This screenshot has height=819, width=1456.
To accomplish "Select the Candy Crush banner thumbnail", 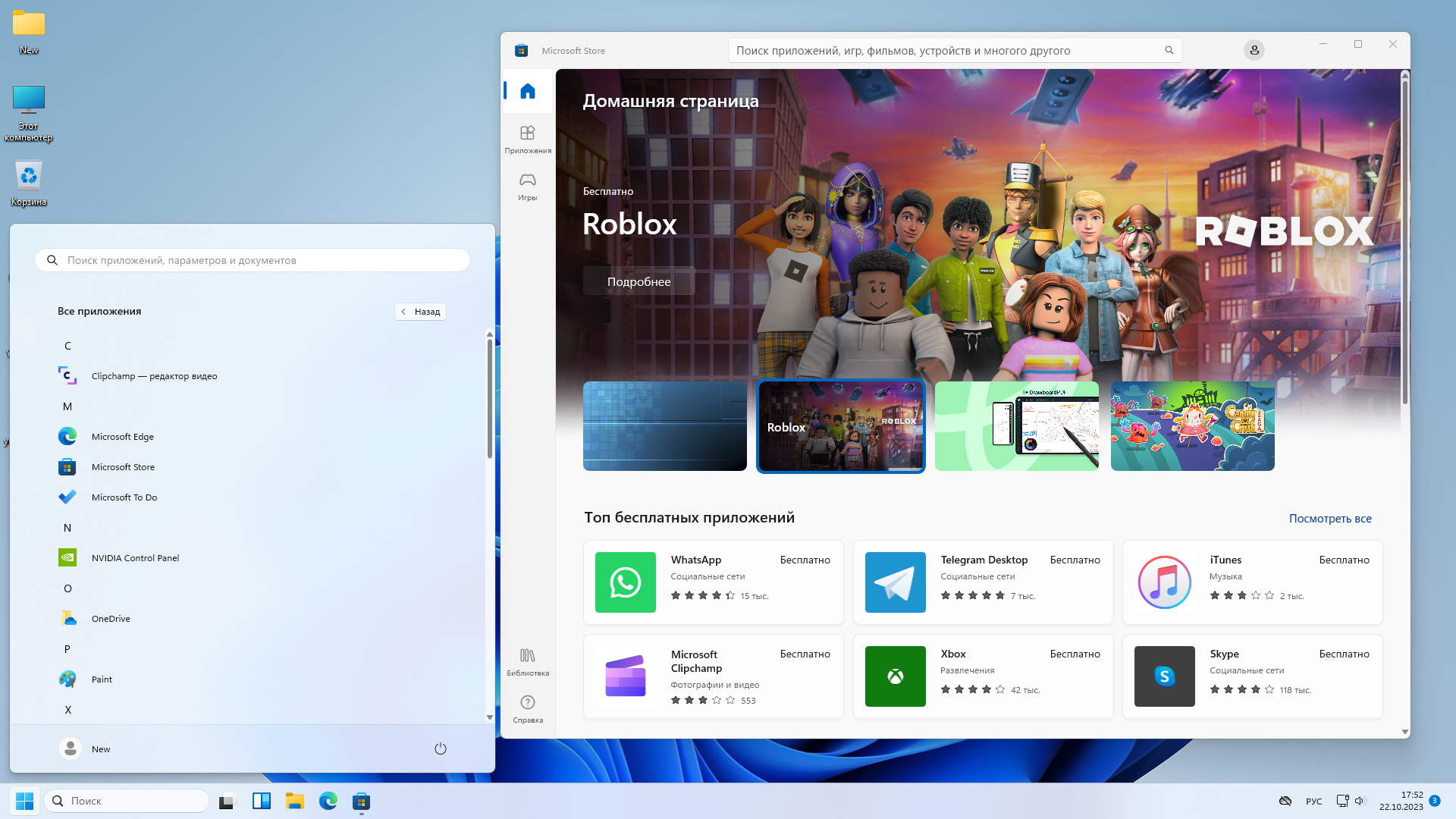I will [x=1192, y=426].
